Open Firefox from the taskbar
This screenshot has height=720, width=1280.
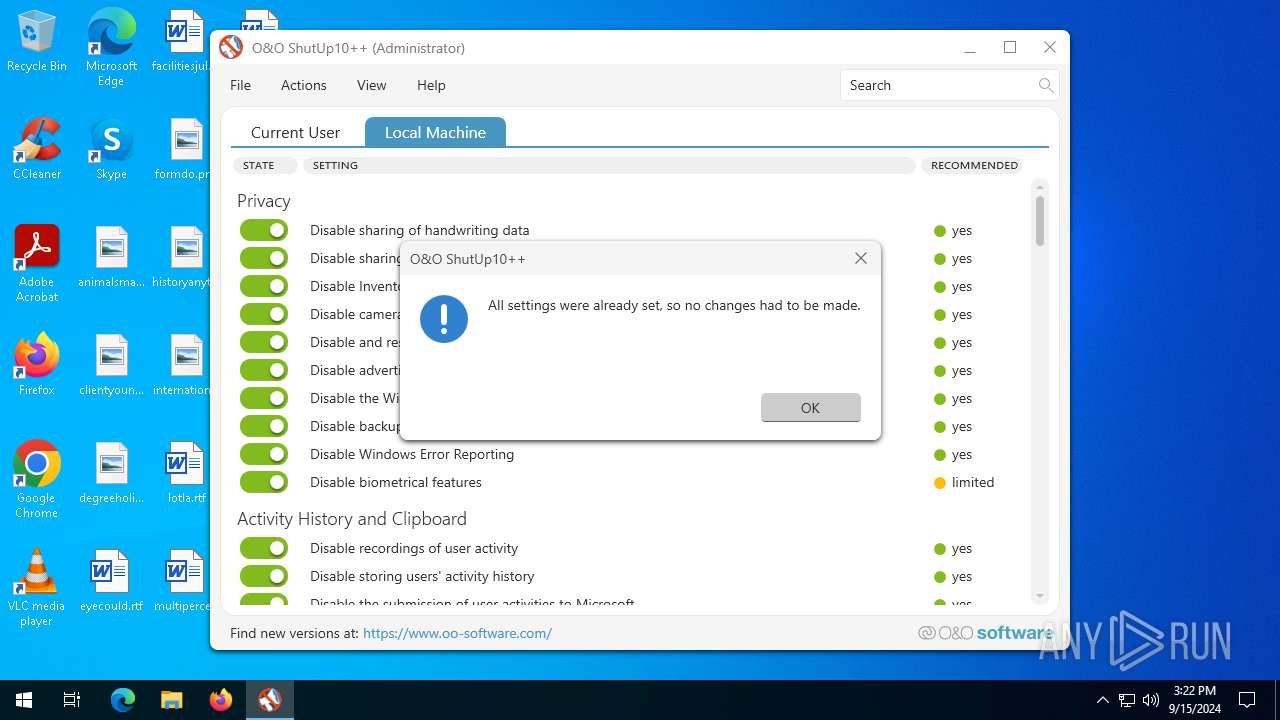(221, 700)
